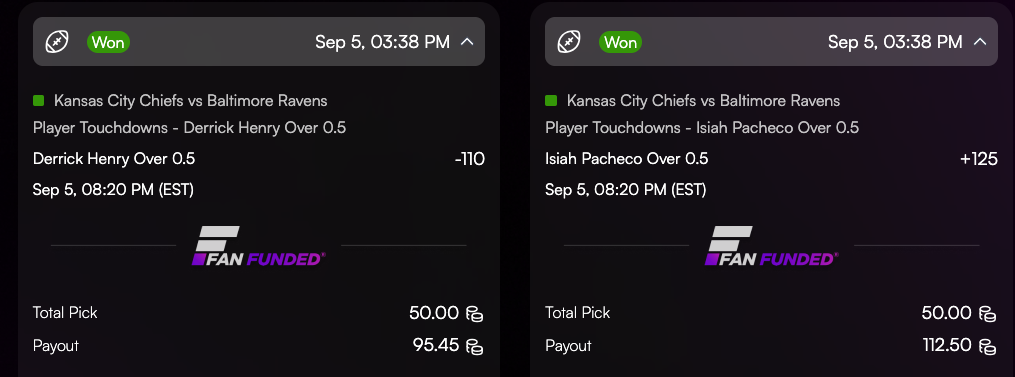1015x377 pixels.
Task: Click the coin icon beside Isiah Pacheco's Total Pick
Action: coord(987,314)
